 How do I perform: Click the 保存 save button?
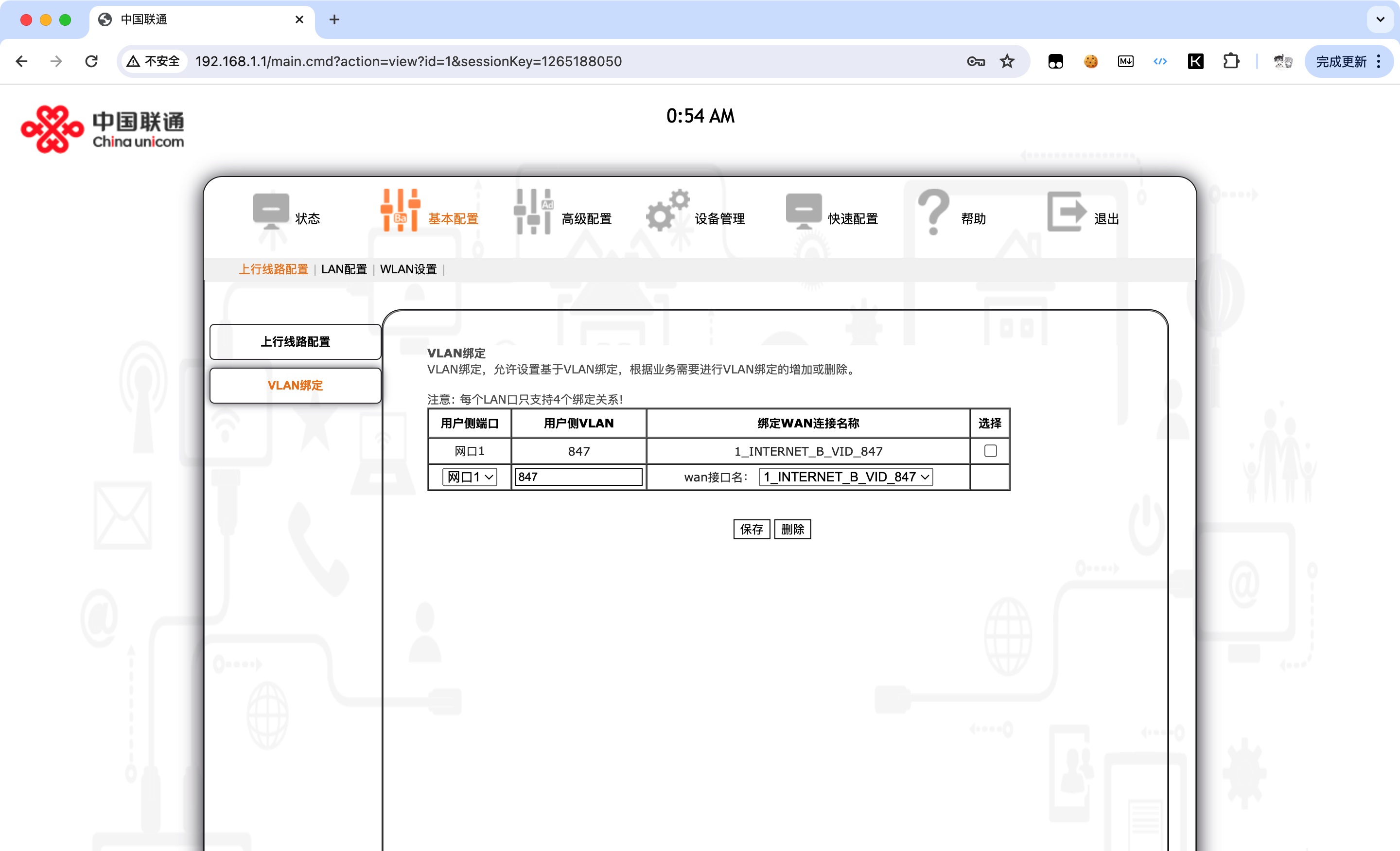(752, 529)
